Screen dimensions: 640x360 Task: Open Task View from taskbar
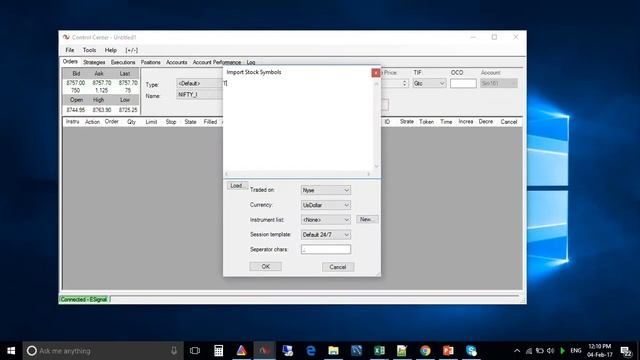pos(195,351)
